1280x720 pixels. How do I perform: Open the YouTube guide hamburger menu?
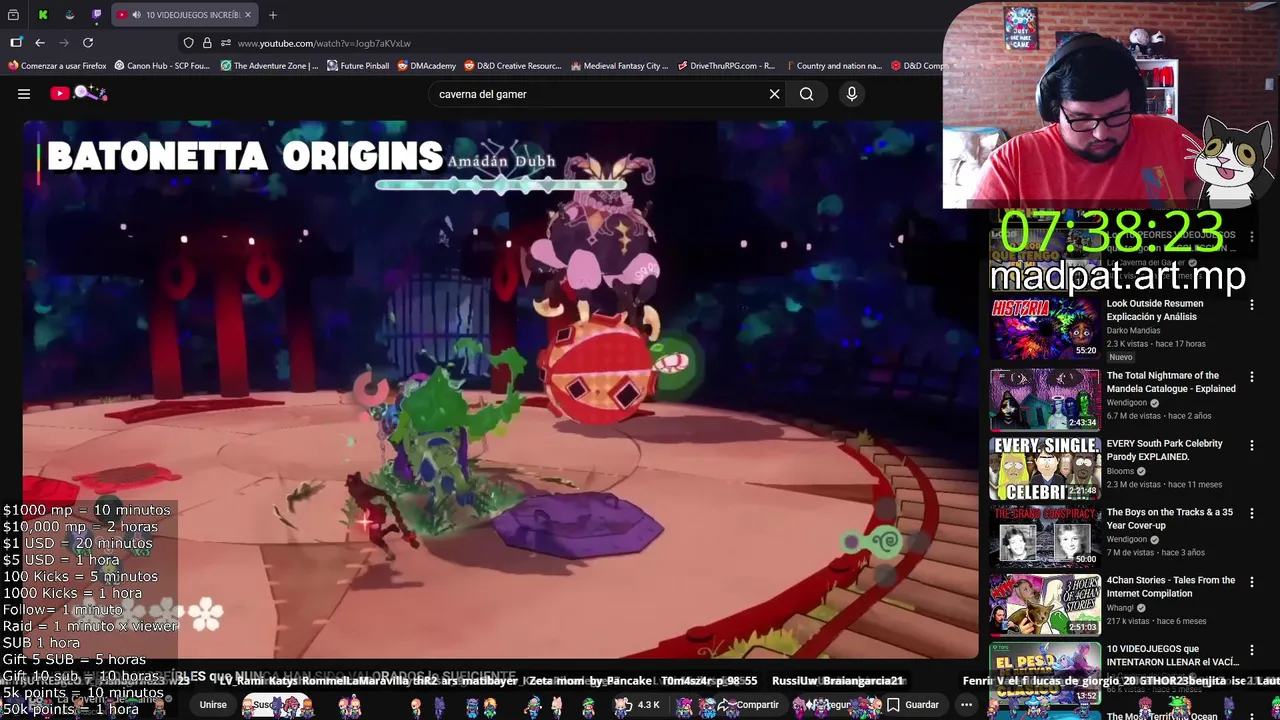click(24, 94)
